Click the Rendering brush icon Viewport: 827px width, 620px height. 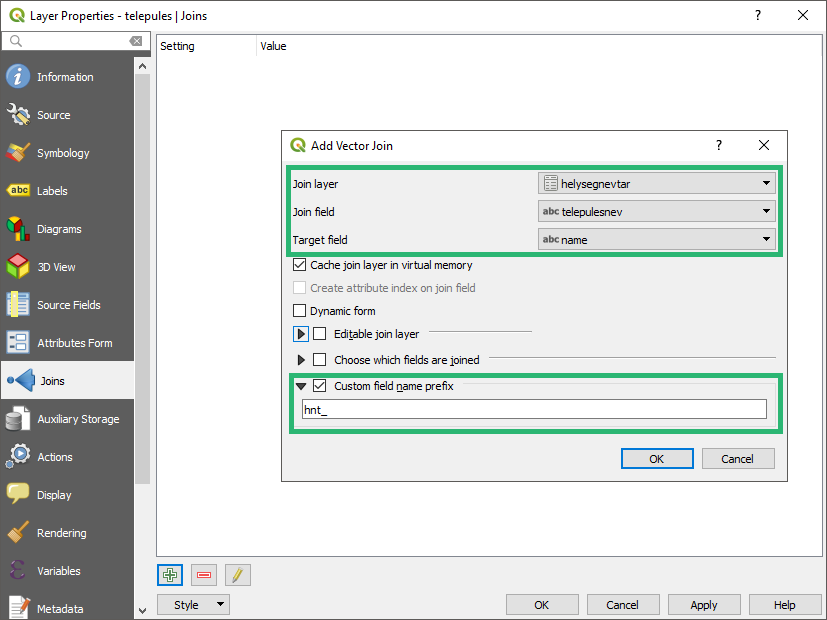click(x=18, y=532)
